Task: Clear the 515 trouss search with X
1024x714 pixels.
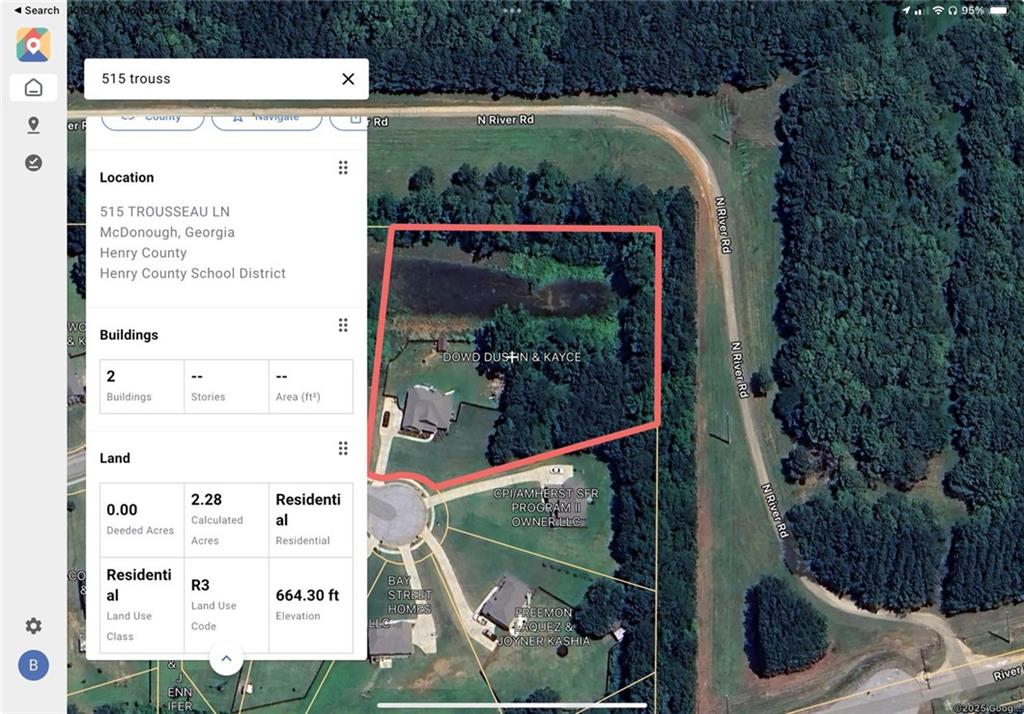Action: pyautogui.click(x=348, y=79)
